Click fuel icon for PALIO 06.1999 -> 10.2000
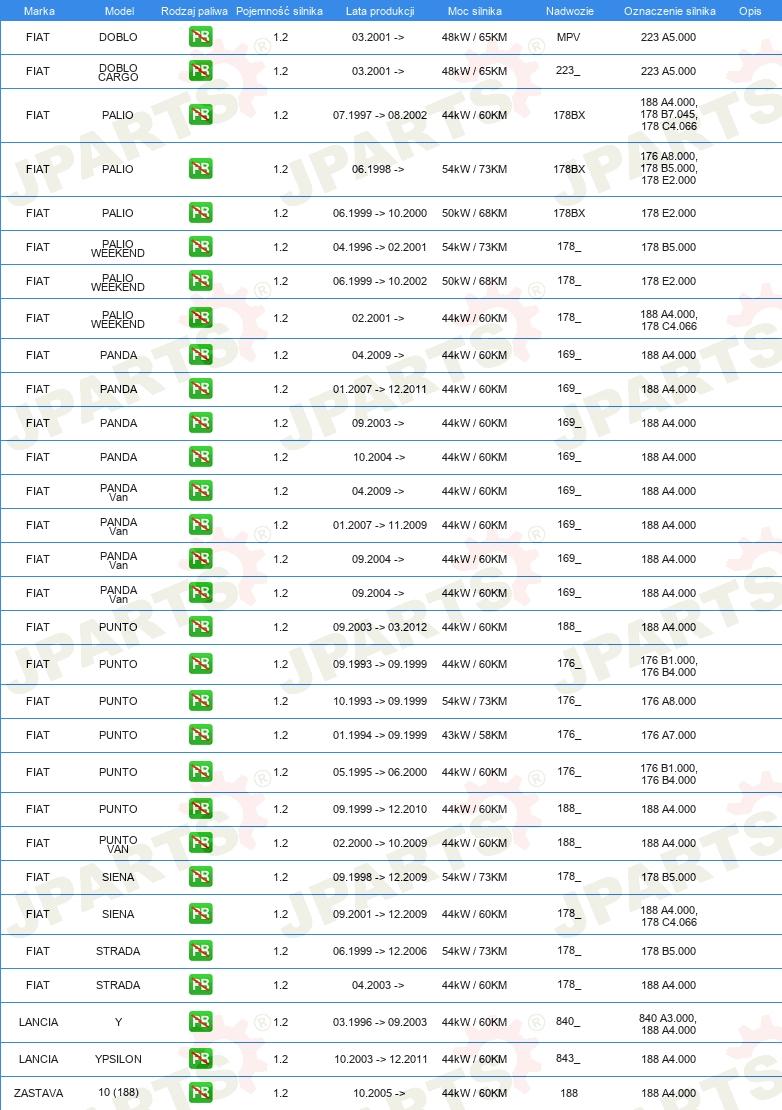 point(201,212)
